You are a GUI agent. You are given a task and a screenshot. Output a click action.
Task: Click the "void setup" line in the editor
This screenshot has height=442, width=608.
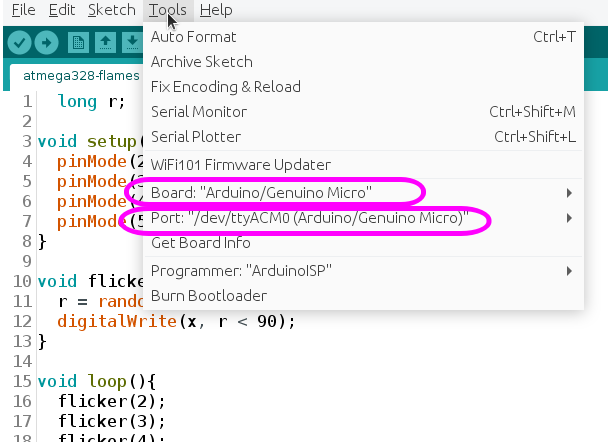point(90,142)
